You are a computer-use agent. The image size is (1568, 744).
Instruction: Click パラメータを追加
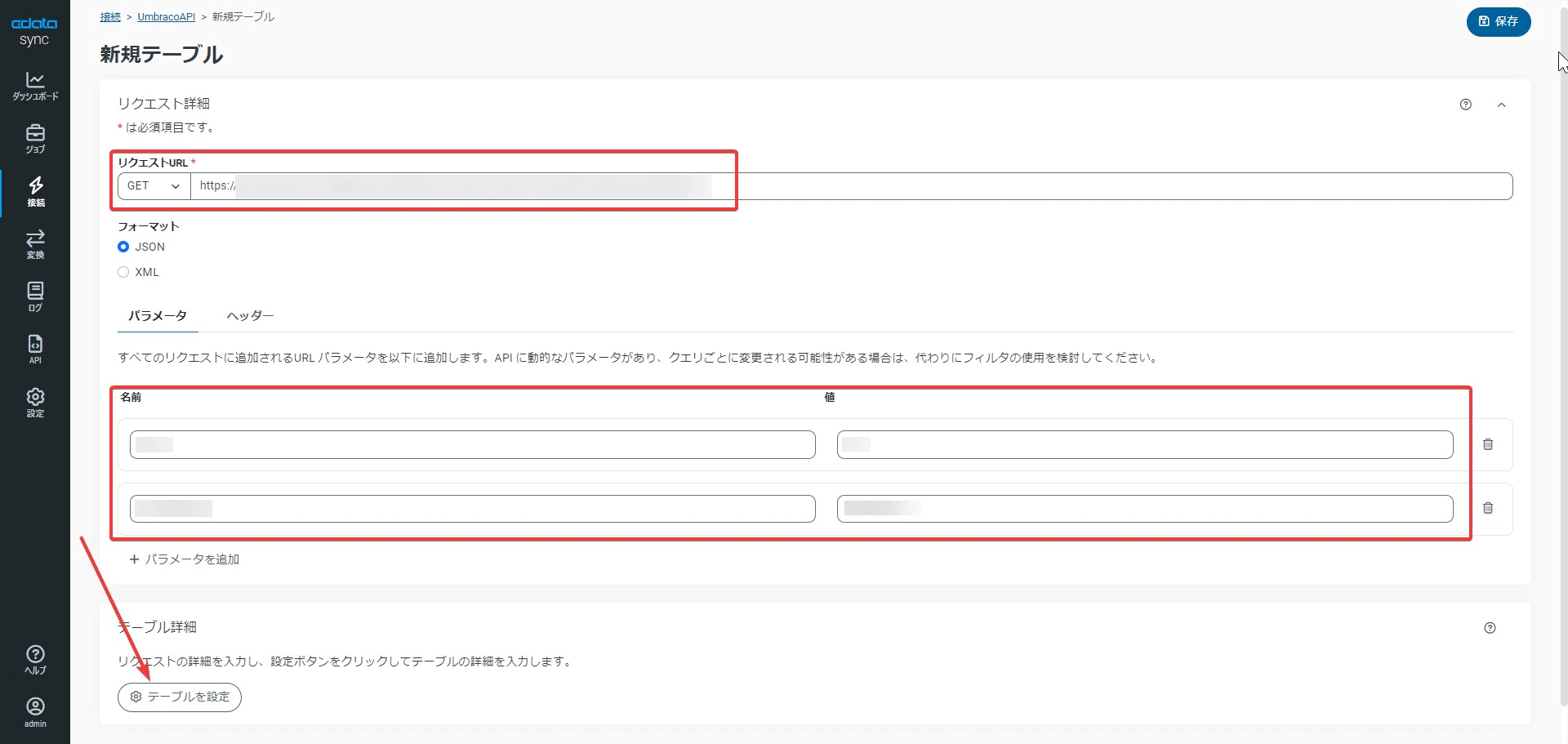pos(185,559)
